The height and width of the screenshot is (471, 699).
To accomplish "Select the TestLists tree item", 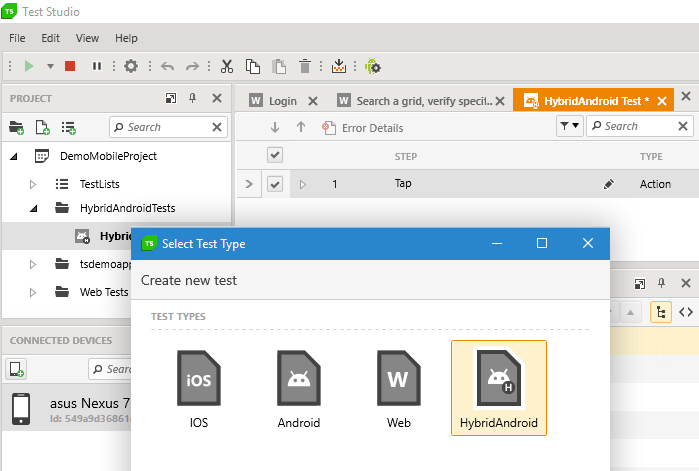I will click(x=99, y=184).
